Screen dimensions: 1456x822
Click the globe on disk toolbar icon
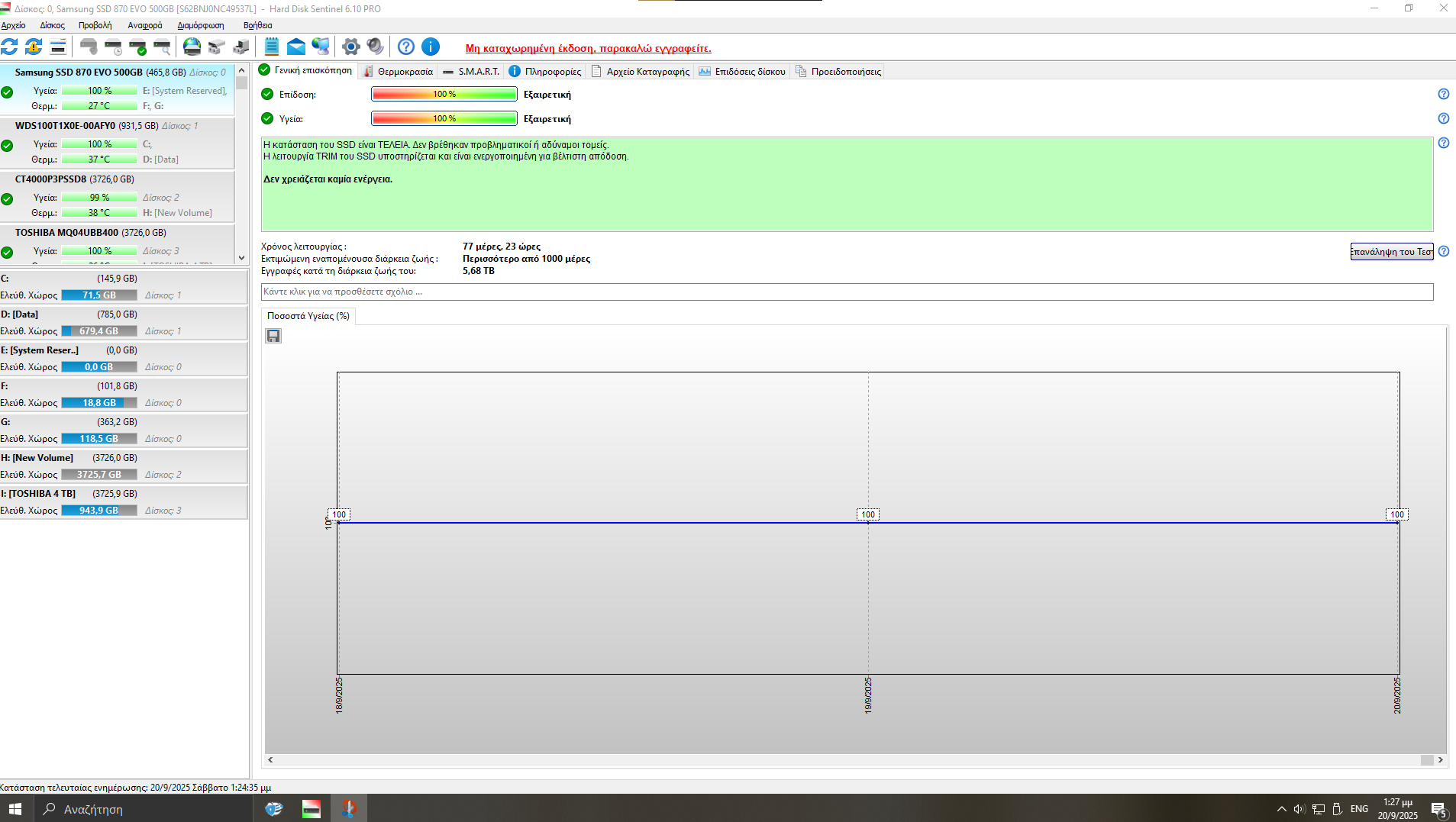click(192, 47)
